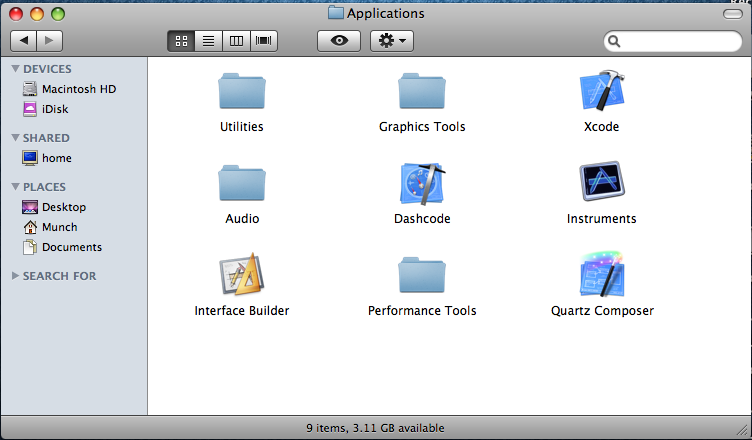Screen dimensions: 752x440
Task: Click the Graphics Tools name label
Action: [x=422, y=127]
